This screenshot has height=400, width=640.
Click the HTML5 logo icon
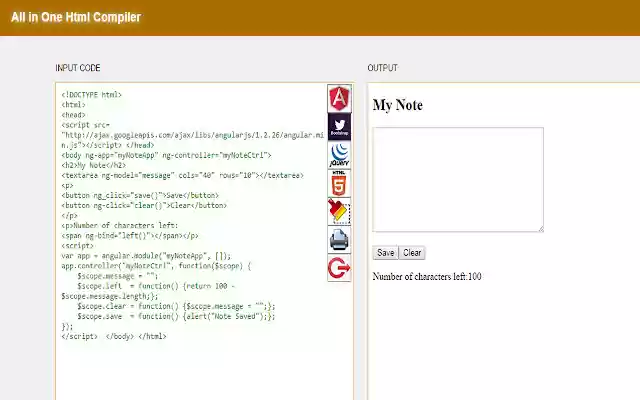[x=339, y=183]
